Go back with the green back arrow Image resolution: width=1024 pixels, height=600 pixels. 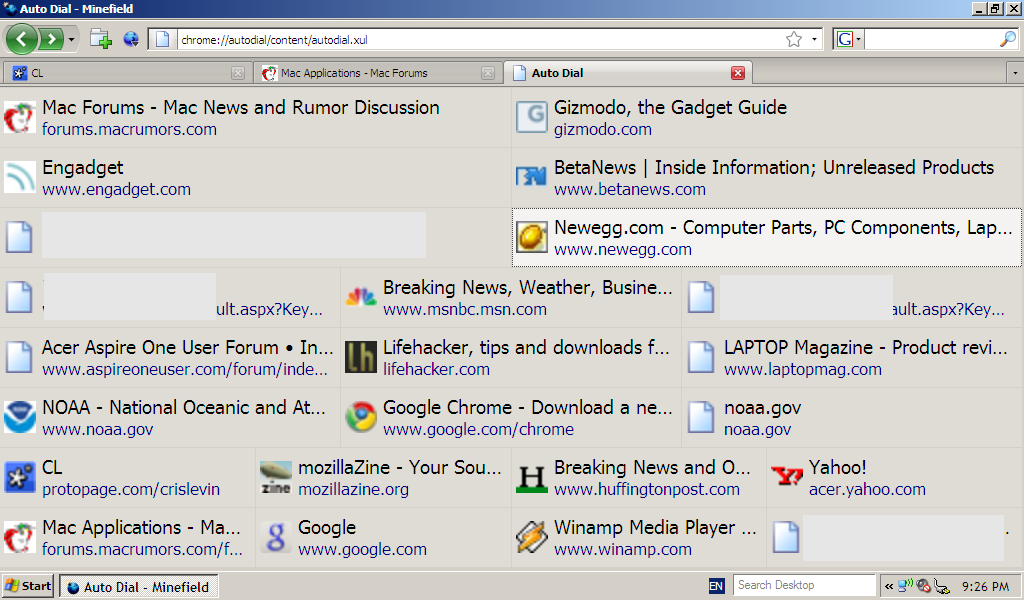(x=21, y=39)
